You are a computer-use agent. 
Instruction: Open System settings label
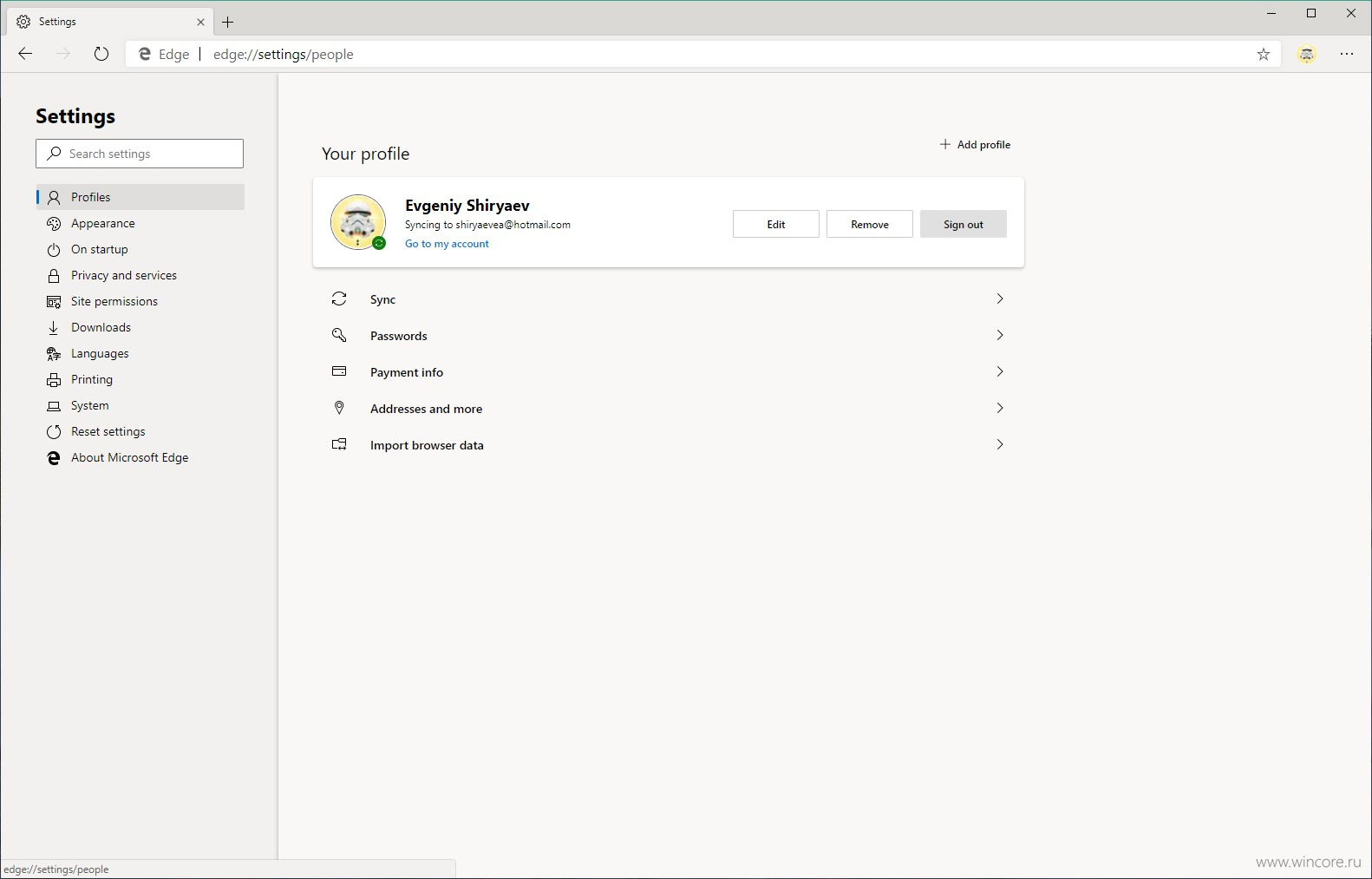click(90, 405)
